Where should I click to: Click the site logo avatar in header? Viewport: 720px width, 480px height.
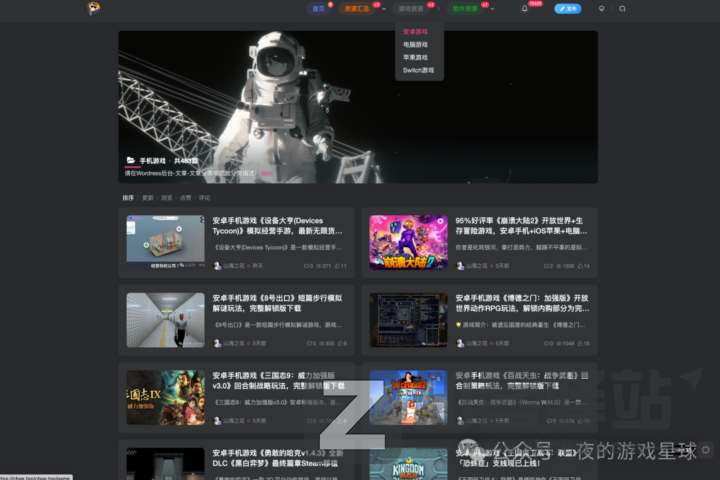pyautogui.click(x=93, y=9)
